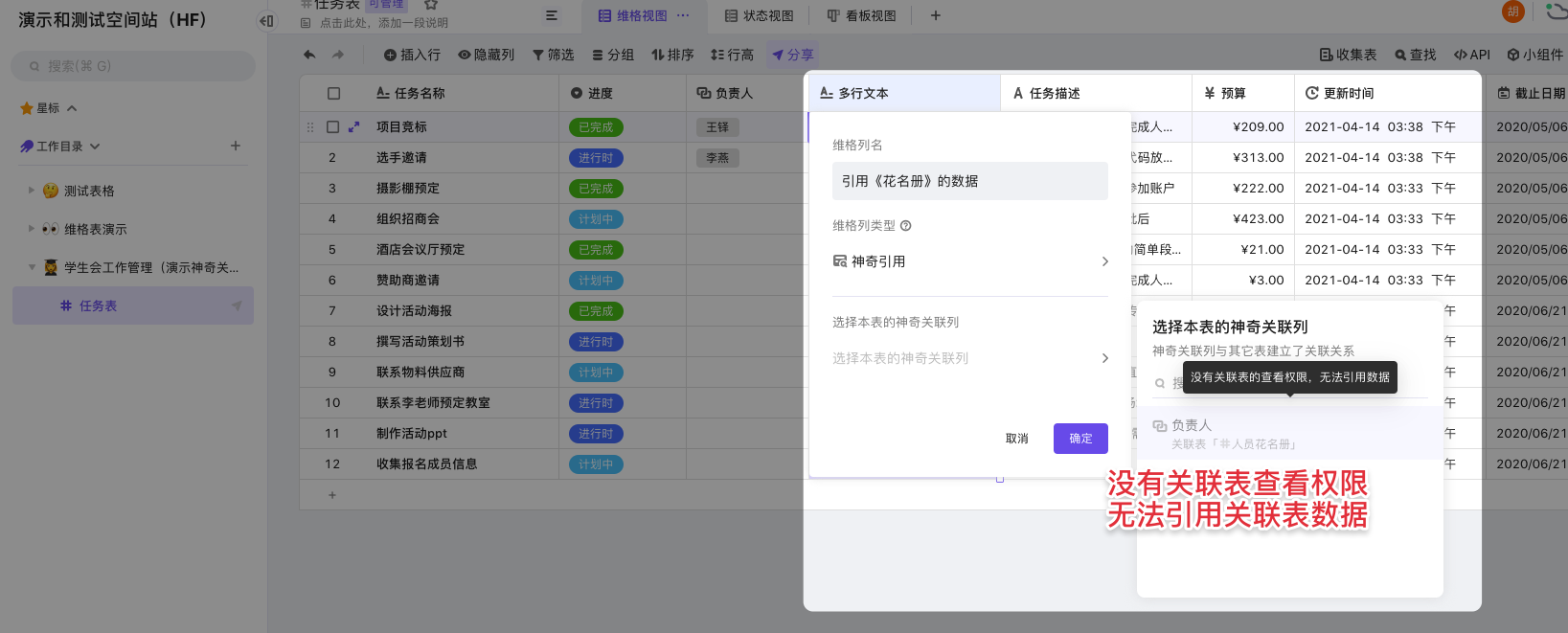
Task: Open the 神奇引用 column type dropdown
Action: pyautogui.click(x=969, y=261)
